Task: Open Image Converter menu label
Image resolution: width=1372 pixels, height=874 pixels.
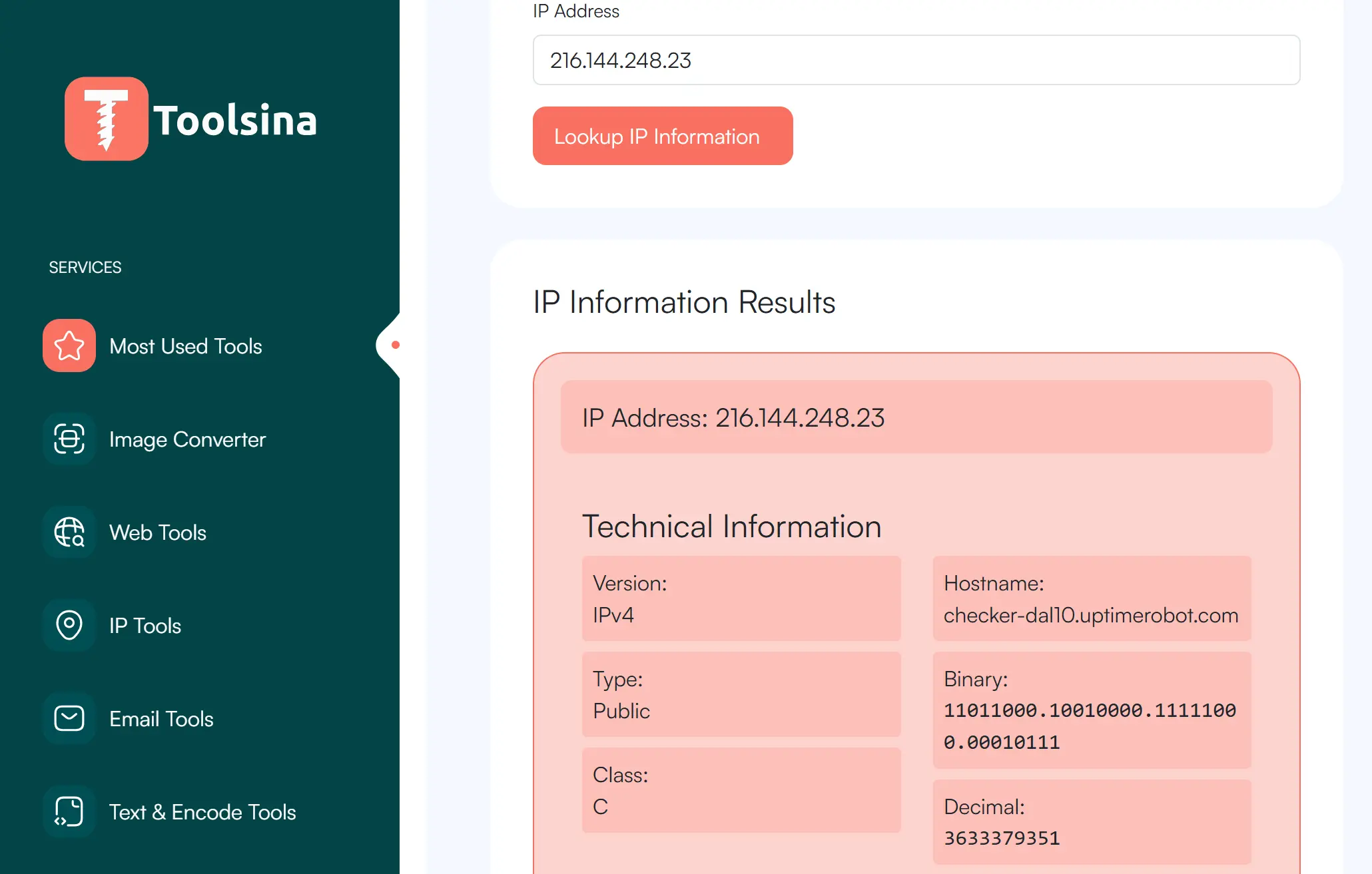Action: click(187, 439)
